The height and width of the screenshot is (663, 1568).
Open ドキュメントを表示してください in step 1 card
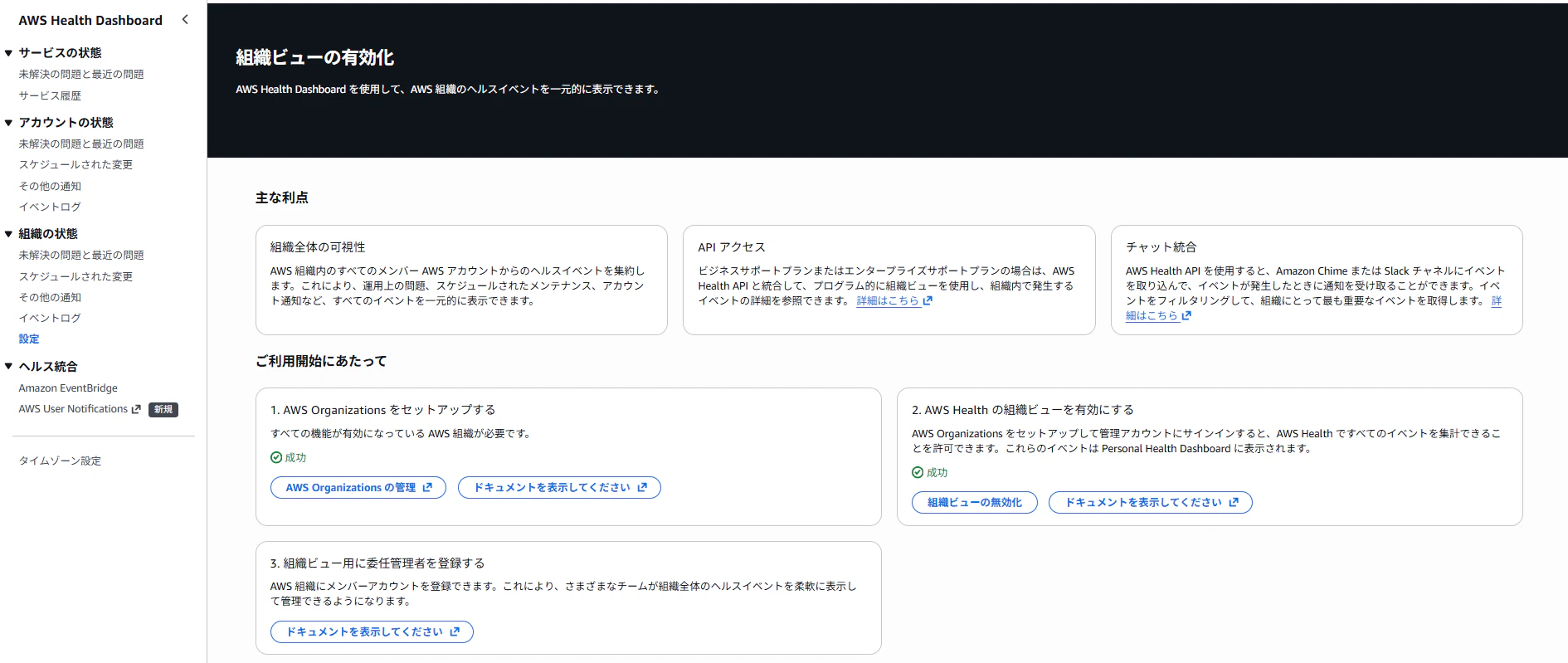coord(559,488)
